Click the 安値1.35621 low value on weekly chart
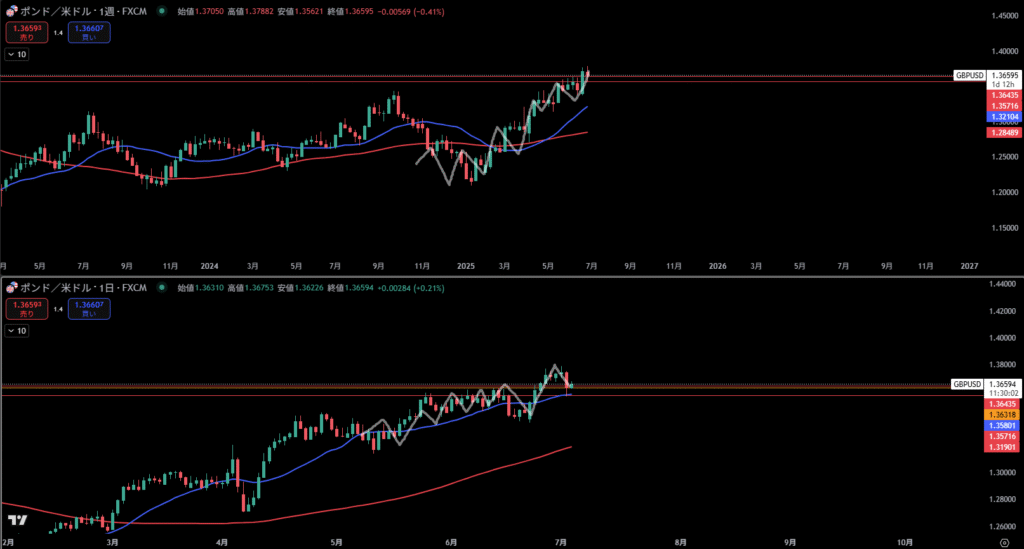 pyautogui.click(x=300, y=12)
